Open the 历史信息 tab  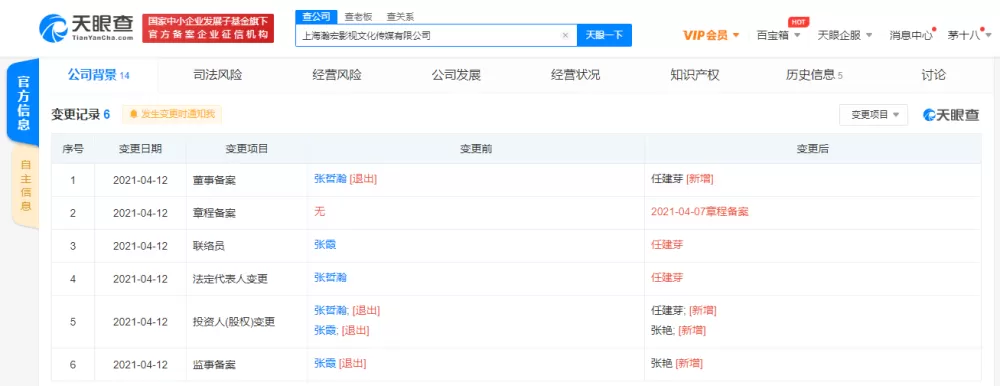(814, 75)
